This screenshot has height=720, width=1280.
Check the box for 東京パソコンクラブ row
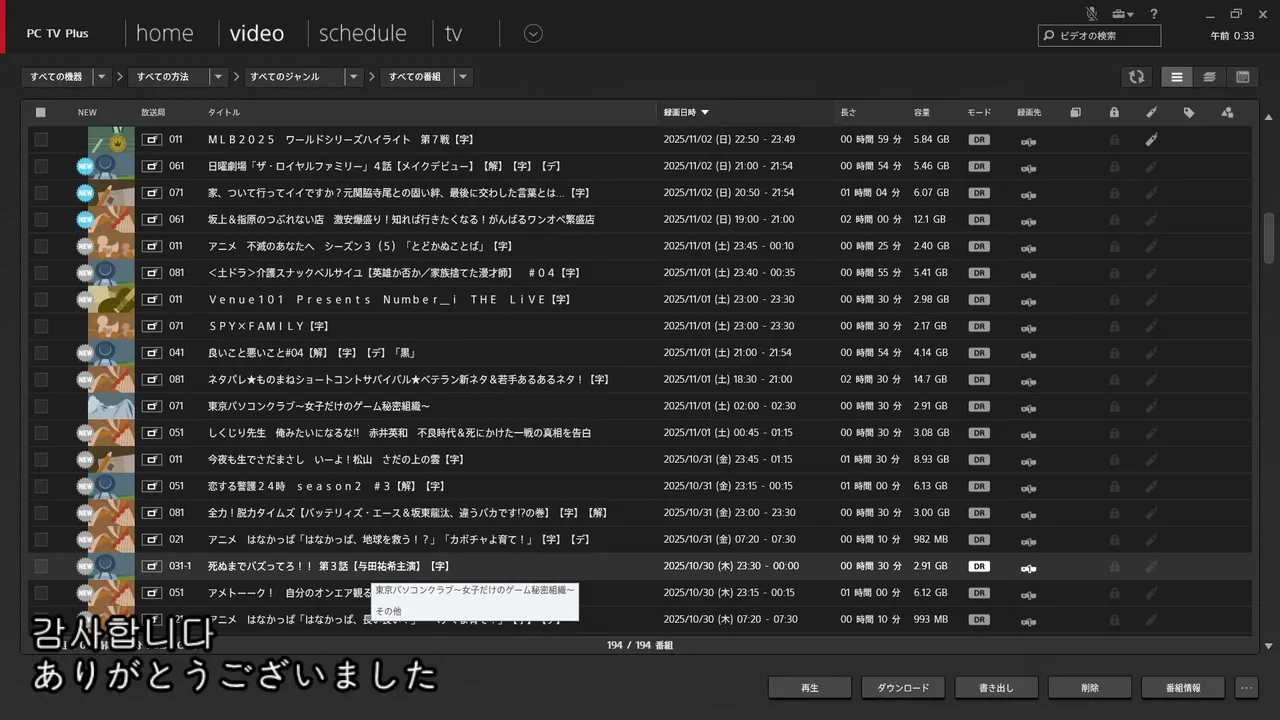(x=41, y=406)
